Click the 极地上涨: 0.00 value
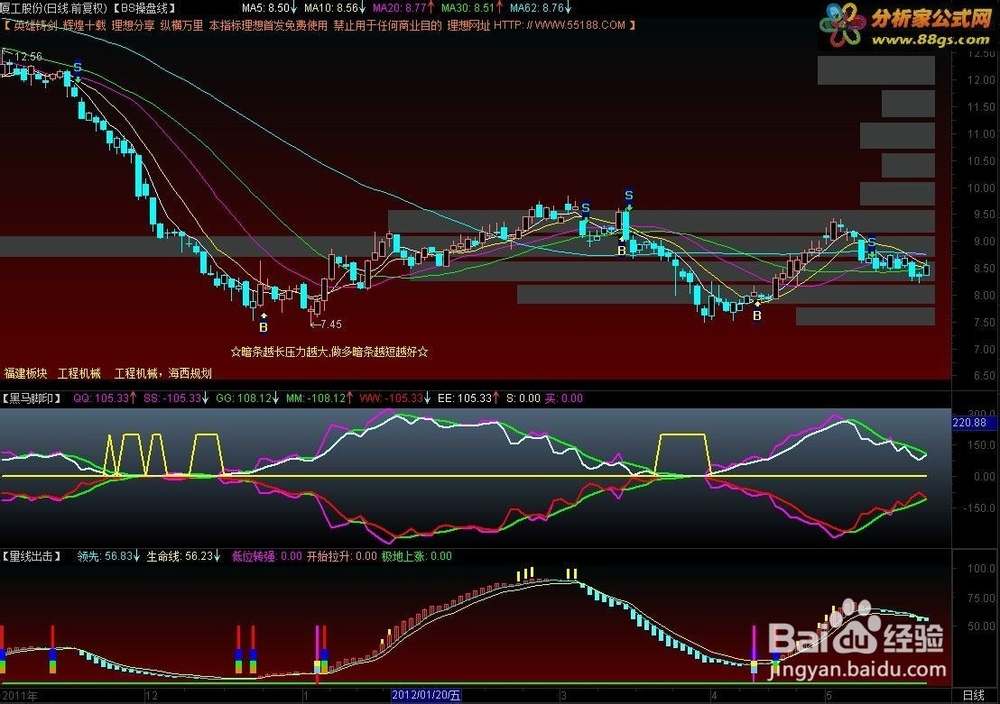Viewport: 1000px width, 704px height. tap(417, 557)
